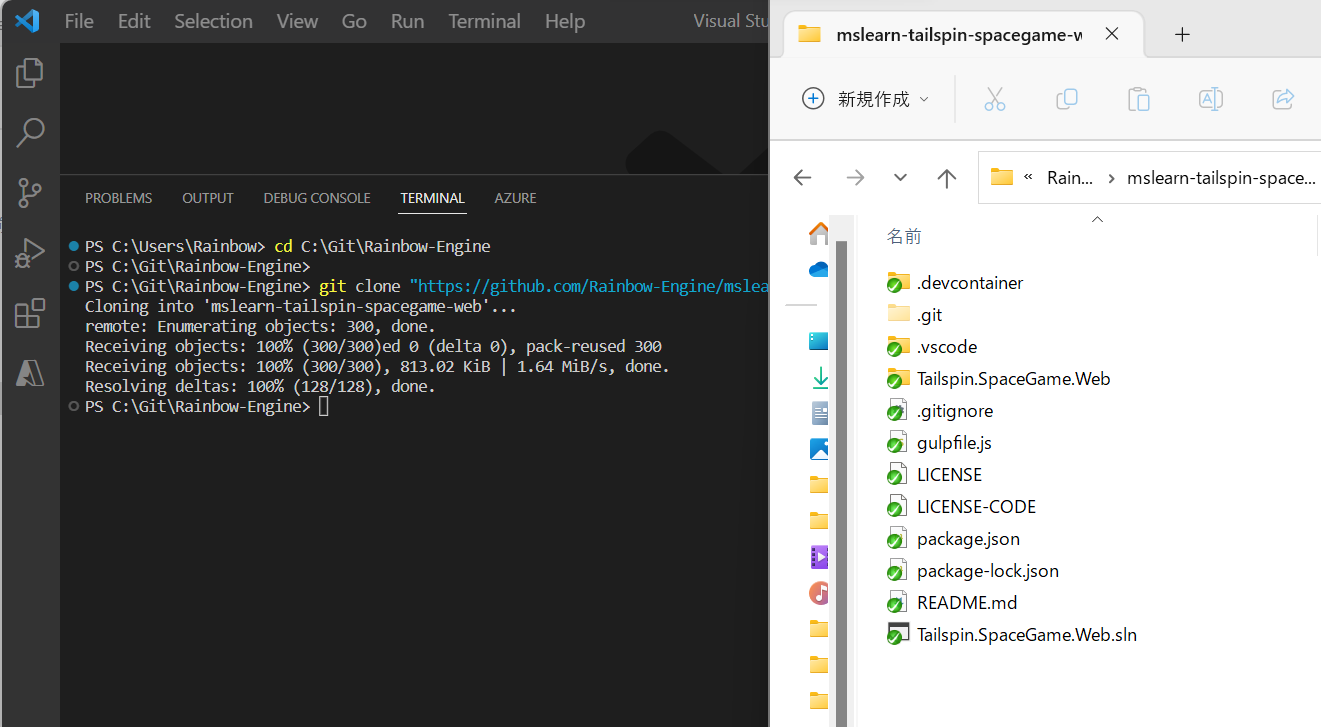This screenshot has width=1321, height=727.
Task: Open Documents in File Explorer navigation pane
Action: tap(819, 413)
